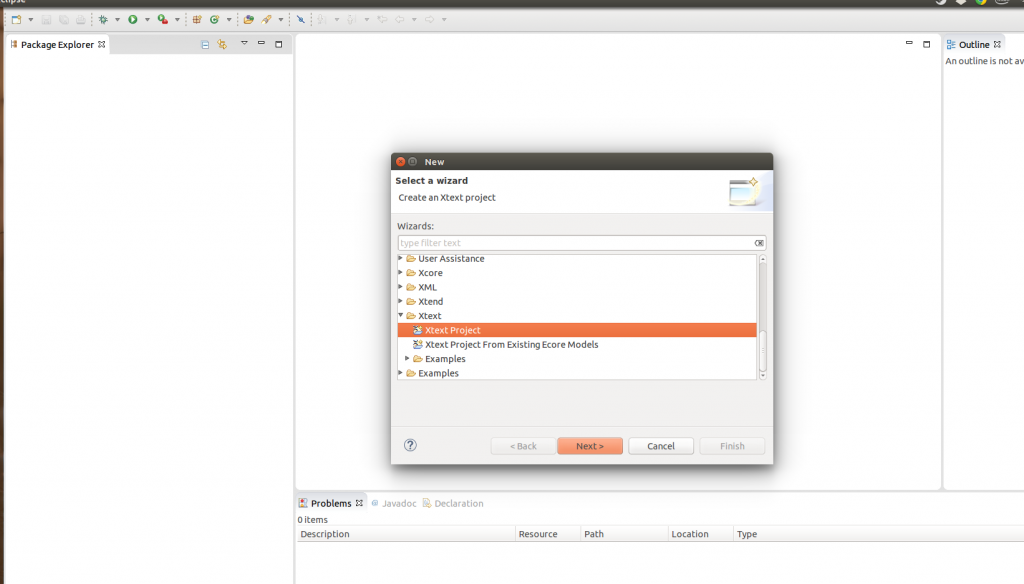Screen dimensions: 1024x584
Task: Open the New Java Class dropdown arrow
Action: coord(229,20)
